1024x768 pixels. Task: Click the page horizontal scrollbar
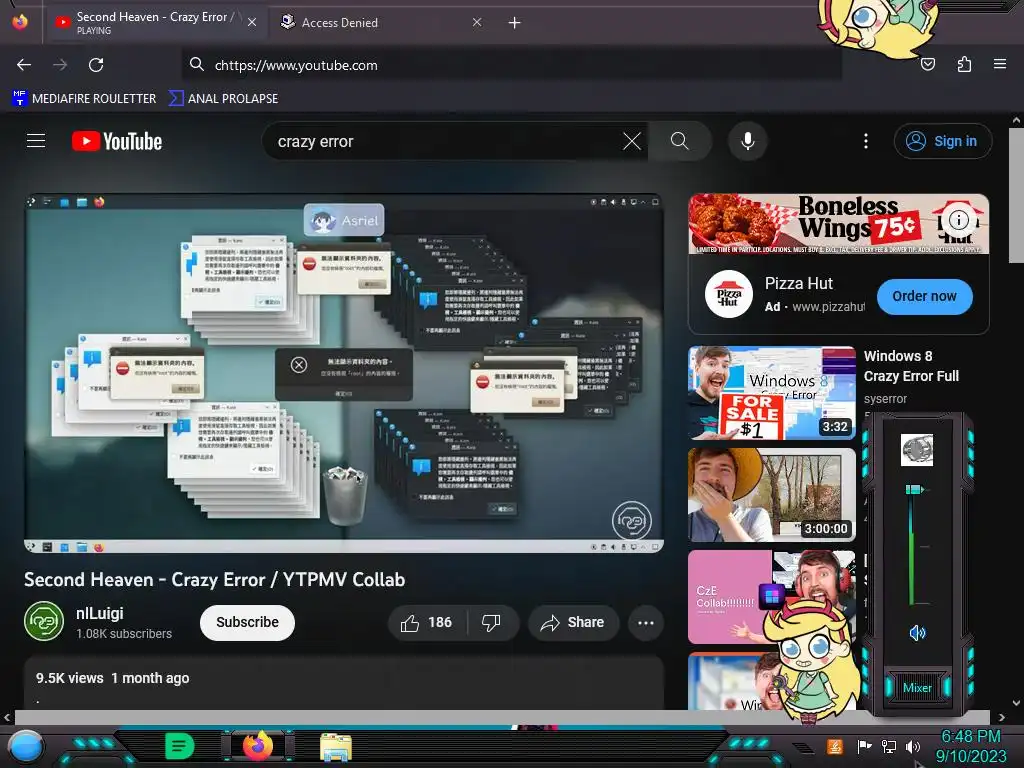pyautogui.click(x=503, y=716)
